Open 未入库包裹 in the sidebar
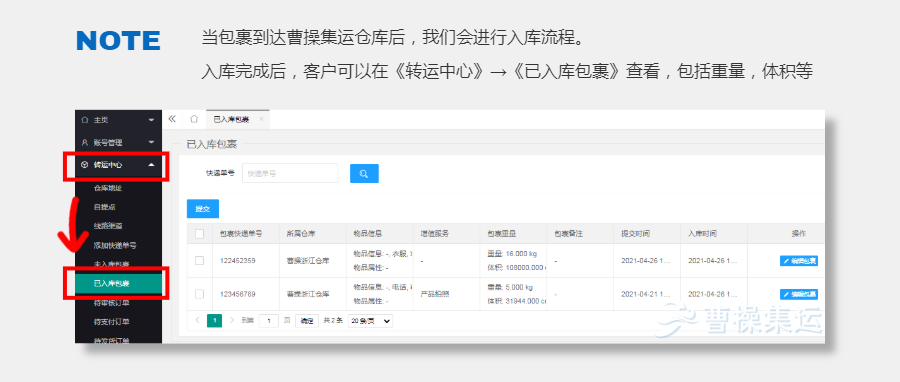900x382 pixels. point(111,264)
